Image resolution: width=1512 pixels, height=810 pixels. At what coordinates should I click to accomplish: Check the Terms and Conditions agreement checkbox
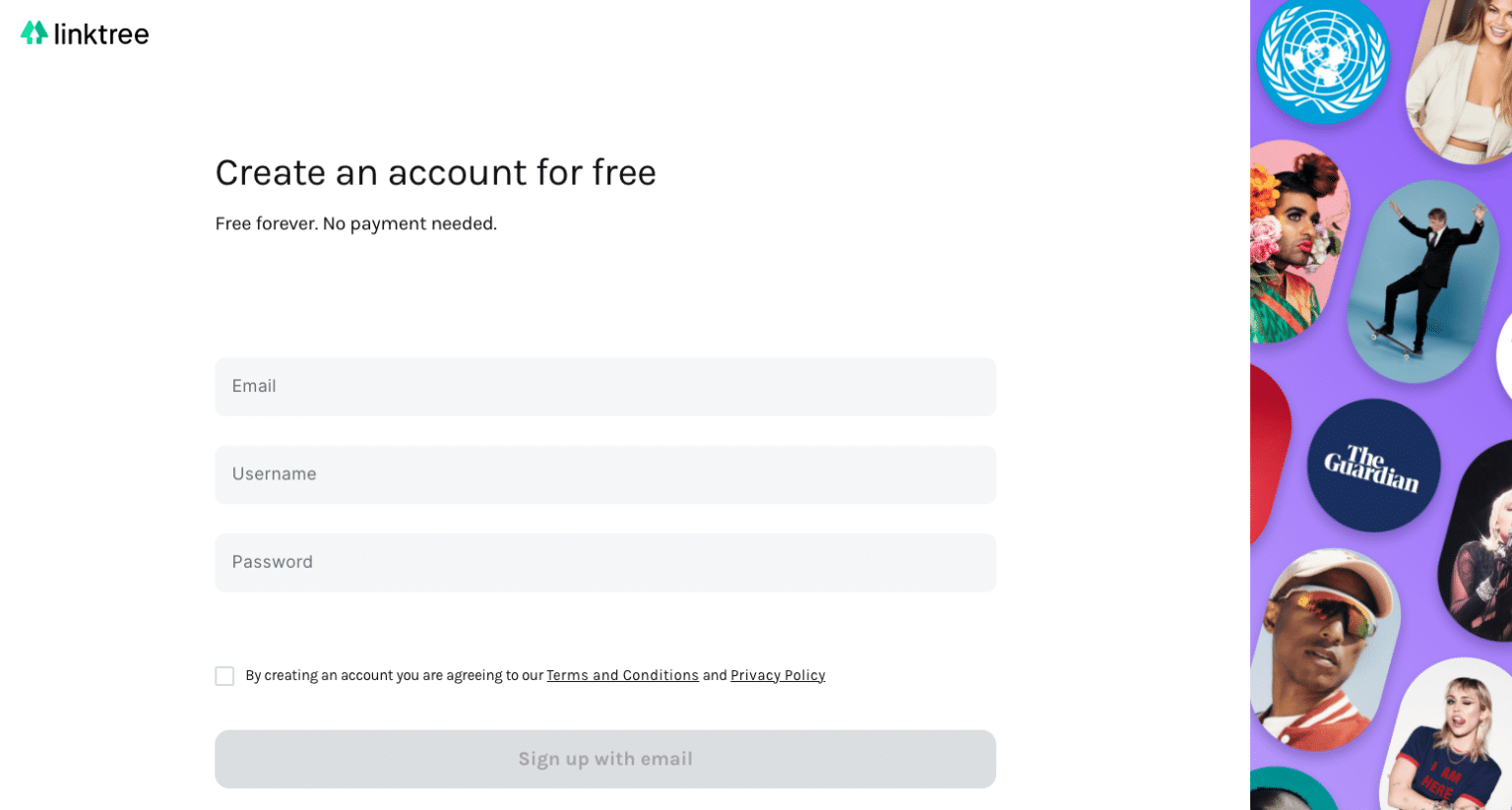[x=224, y=676]
